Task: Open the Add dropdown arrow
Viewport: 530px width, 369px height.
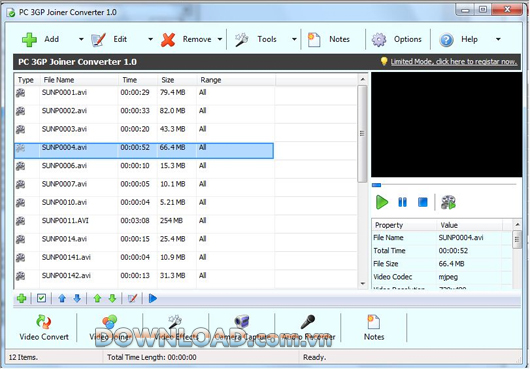Action: pos(81,39)
